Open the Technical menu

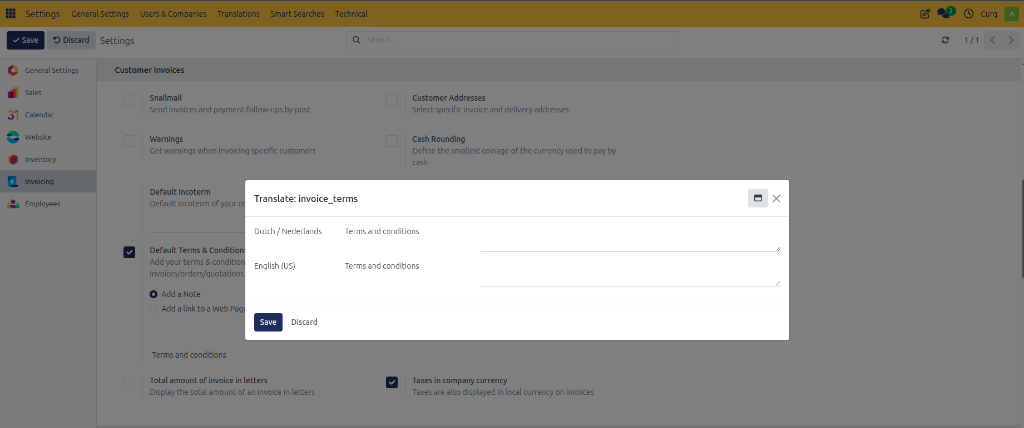[x=351, y=14]
